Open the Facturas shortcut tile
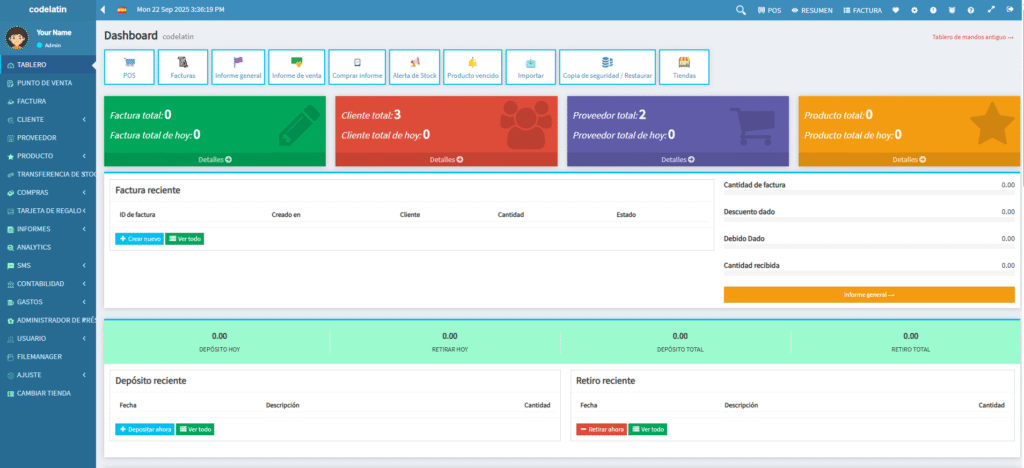The height and width of the screenshot is (468, 1024). point(183,67)
